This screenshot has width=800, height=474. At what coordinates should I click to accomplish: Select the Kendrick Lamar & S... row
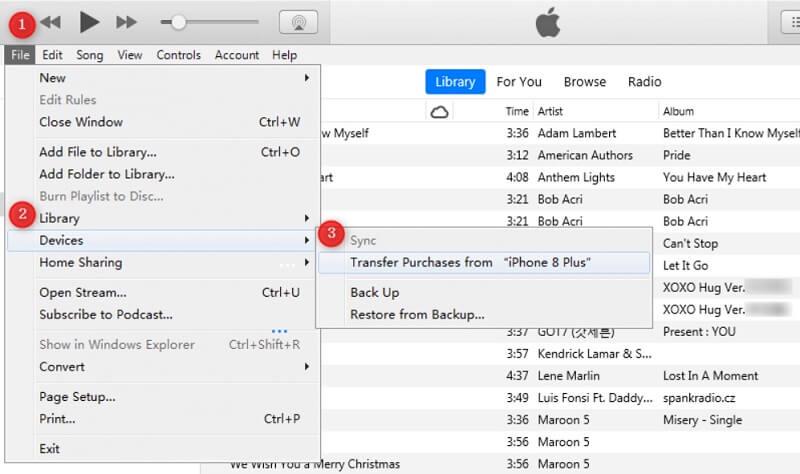560,354
